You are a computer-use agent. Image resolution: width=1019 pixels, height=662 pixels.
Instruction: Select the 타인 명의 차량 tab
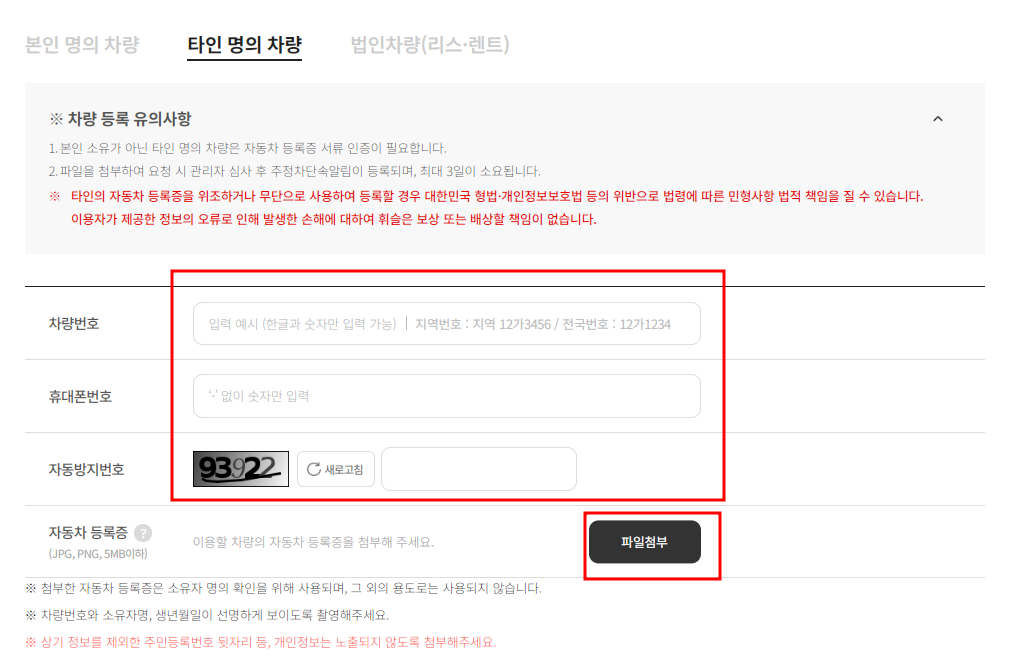244,44
